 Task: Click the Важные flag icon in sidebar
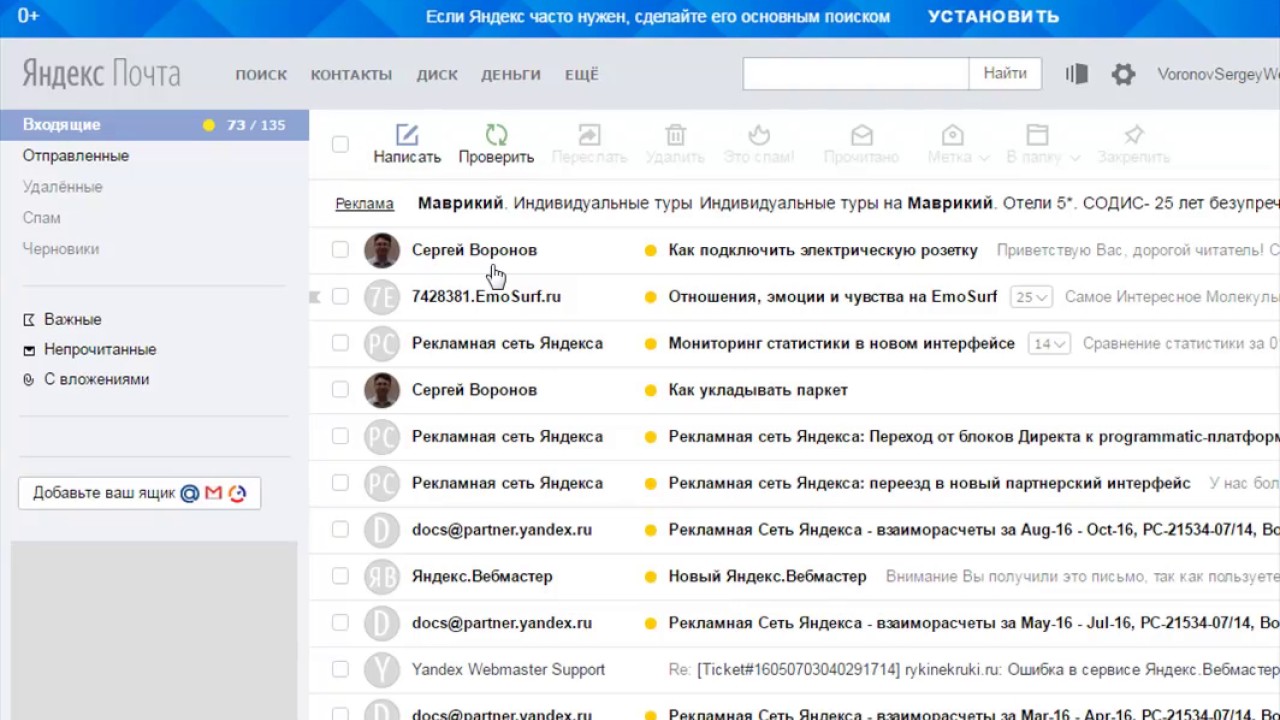coord(29,320)
